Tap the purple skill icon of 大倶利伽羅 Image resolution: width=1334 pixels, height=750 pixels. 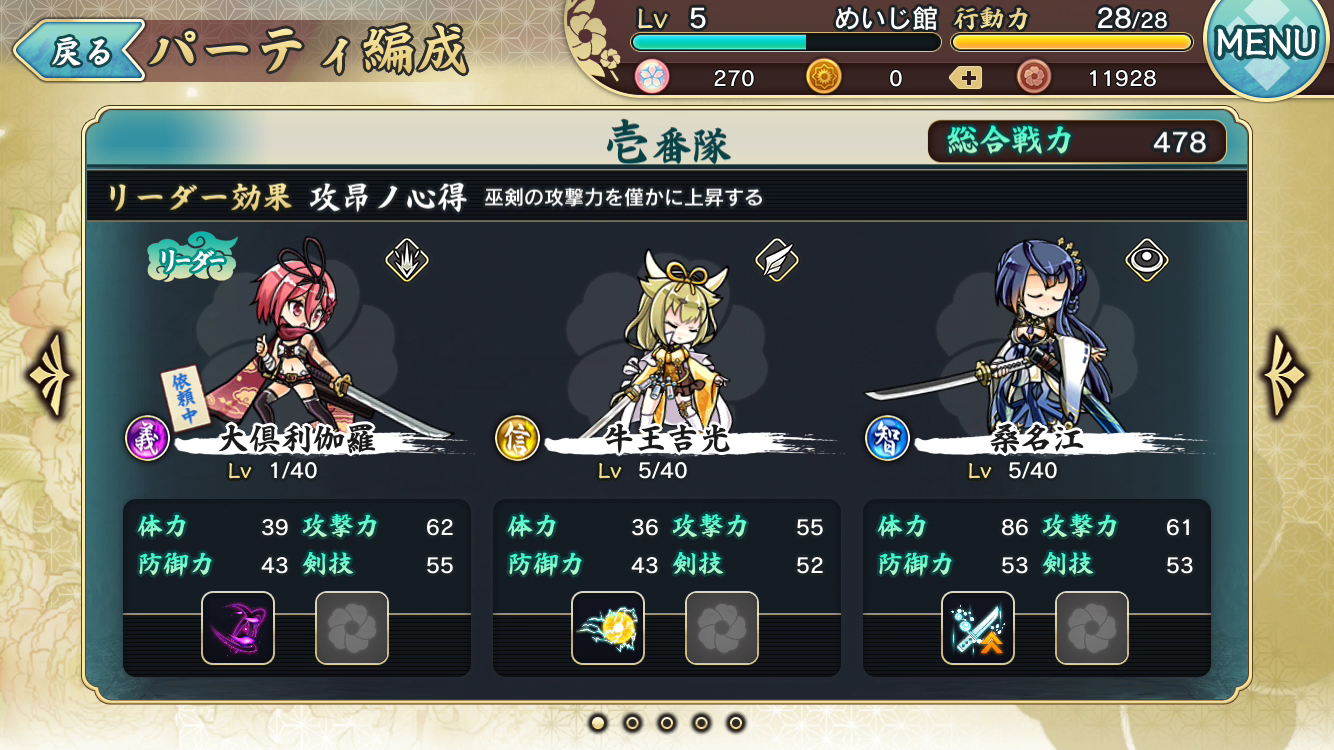pos(238,628)
